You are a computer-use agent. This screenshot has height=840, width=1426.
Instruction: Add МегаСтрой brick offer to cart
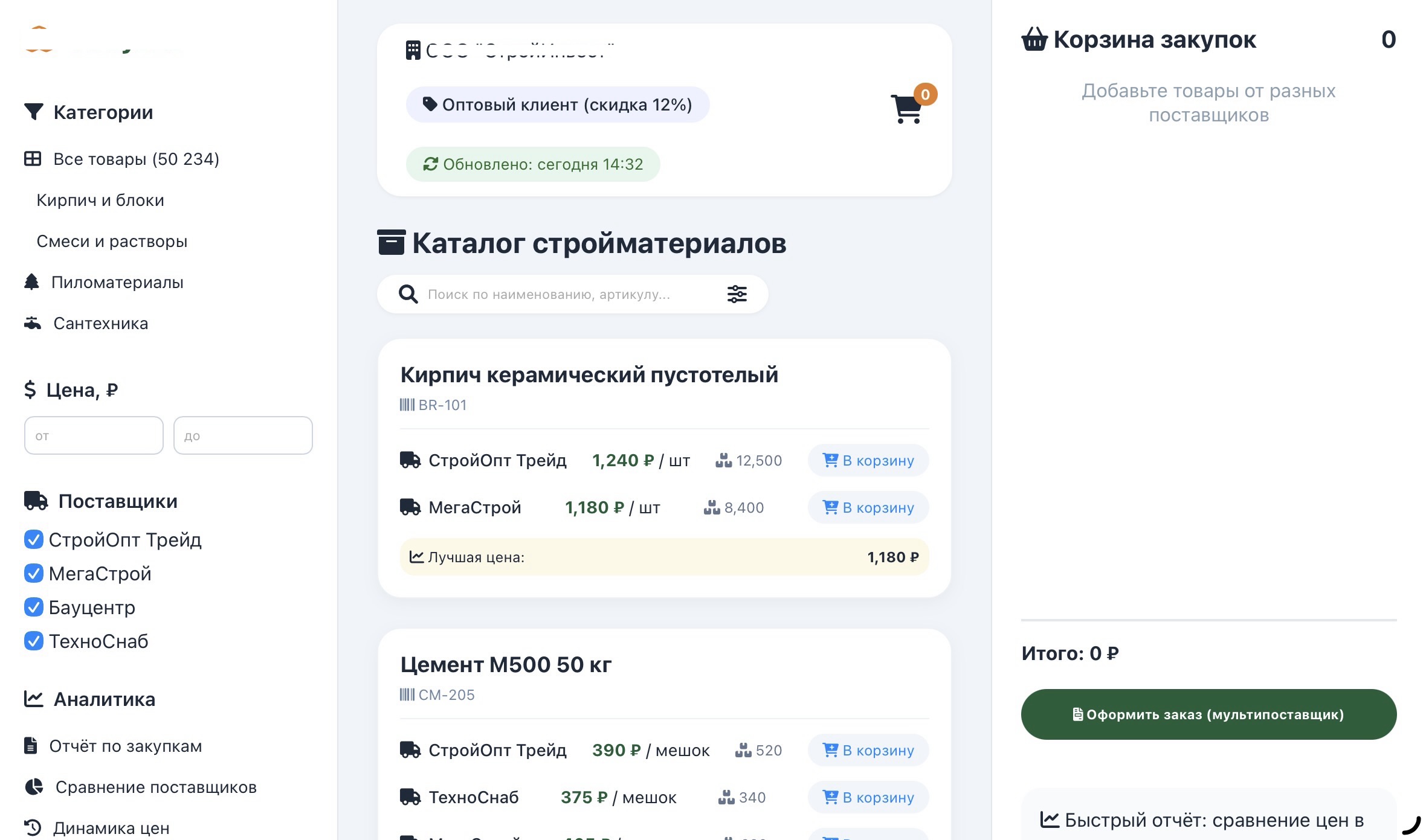click(868, 507)
